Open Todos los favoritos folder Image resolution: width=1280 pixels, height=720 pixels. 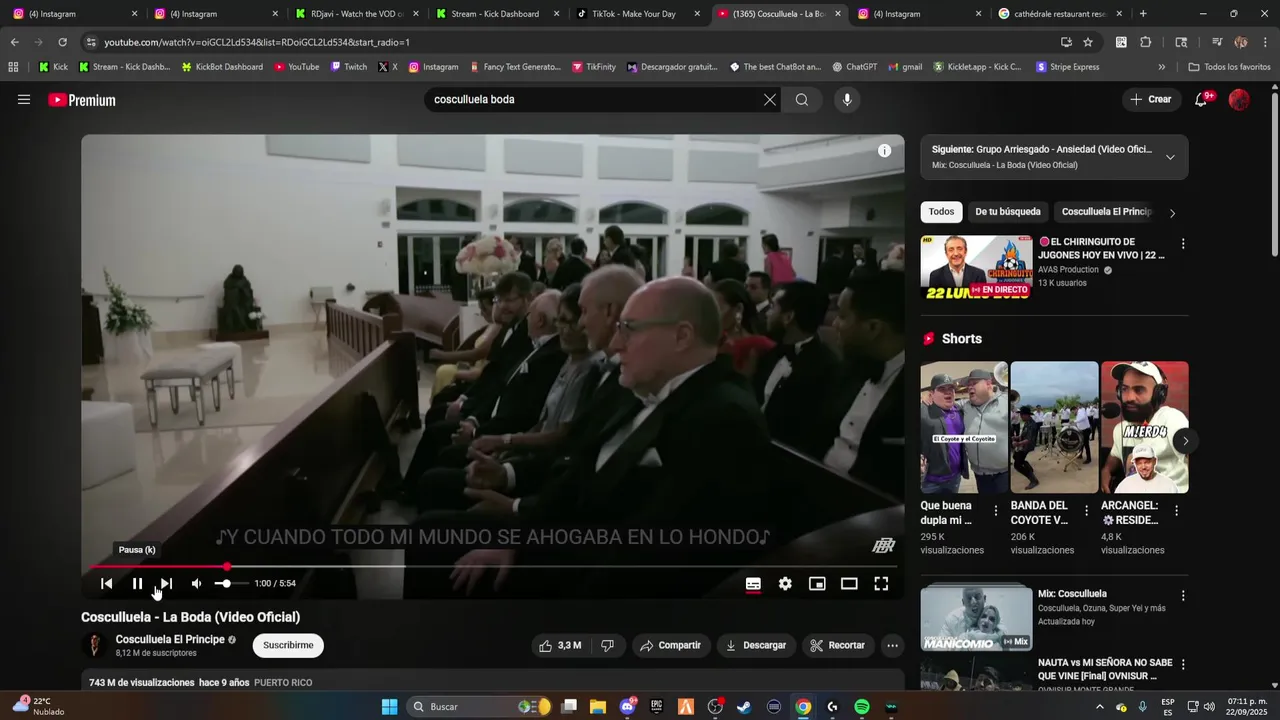click(x=1229, y=67)
